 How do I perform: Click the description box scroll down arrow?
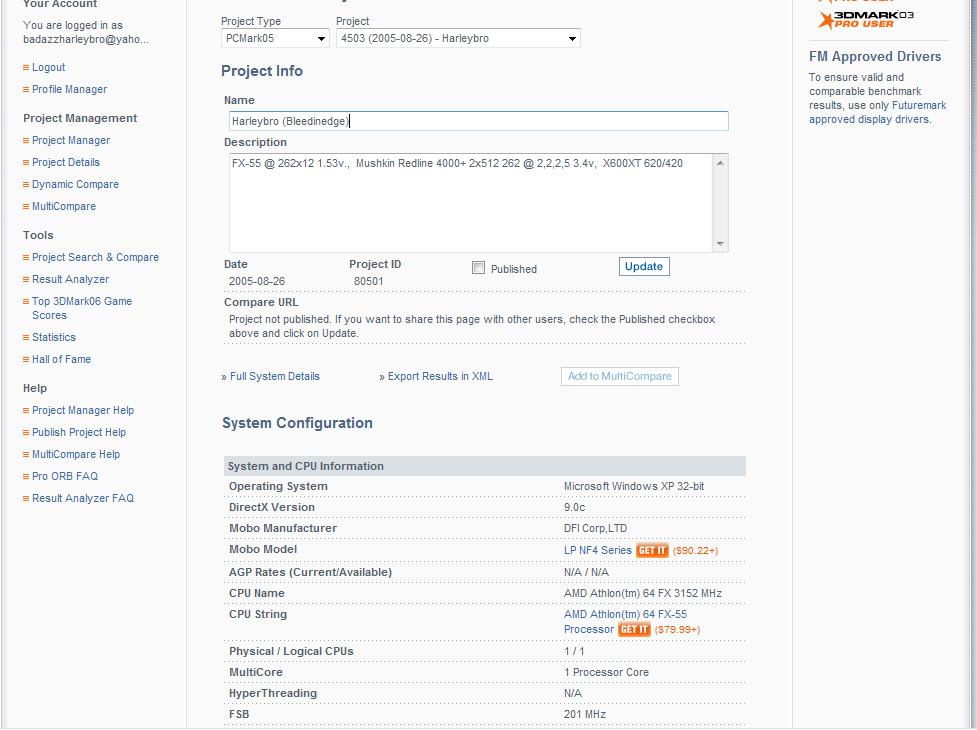click(x=720, y=244)
